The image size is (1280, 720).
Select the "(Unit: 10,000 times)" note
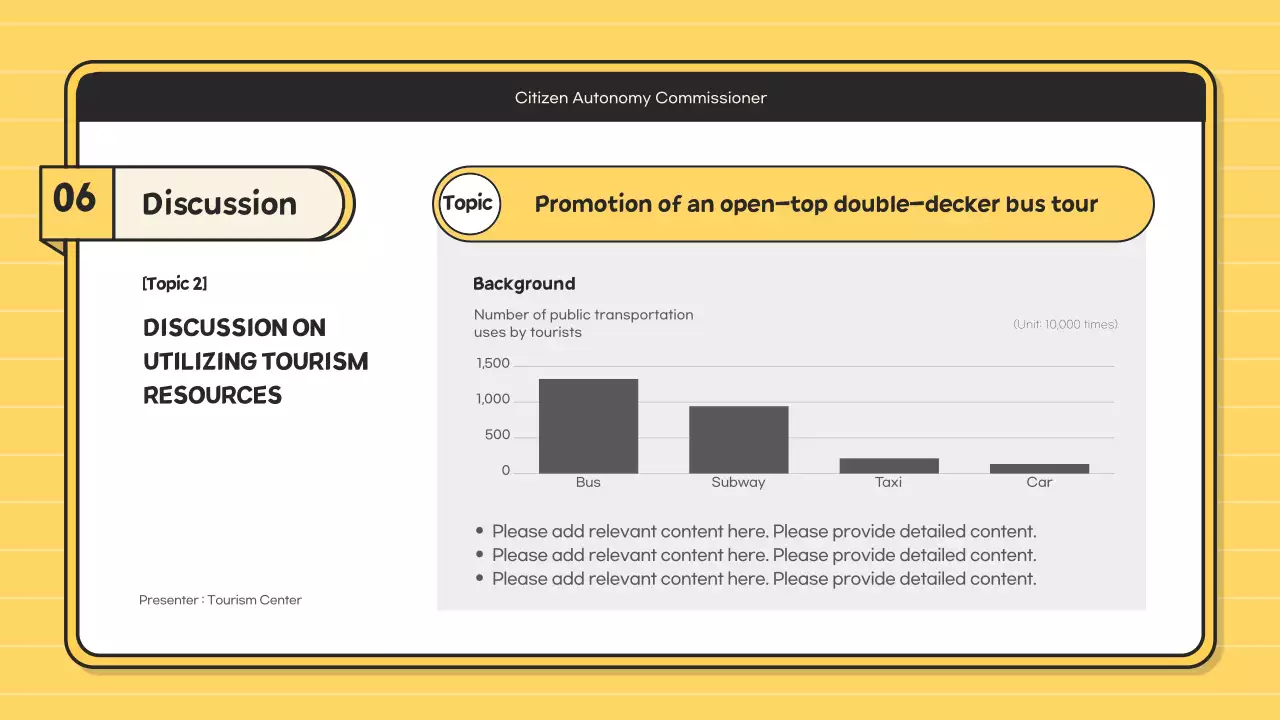(1065, 324)
